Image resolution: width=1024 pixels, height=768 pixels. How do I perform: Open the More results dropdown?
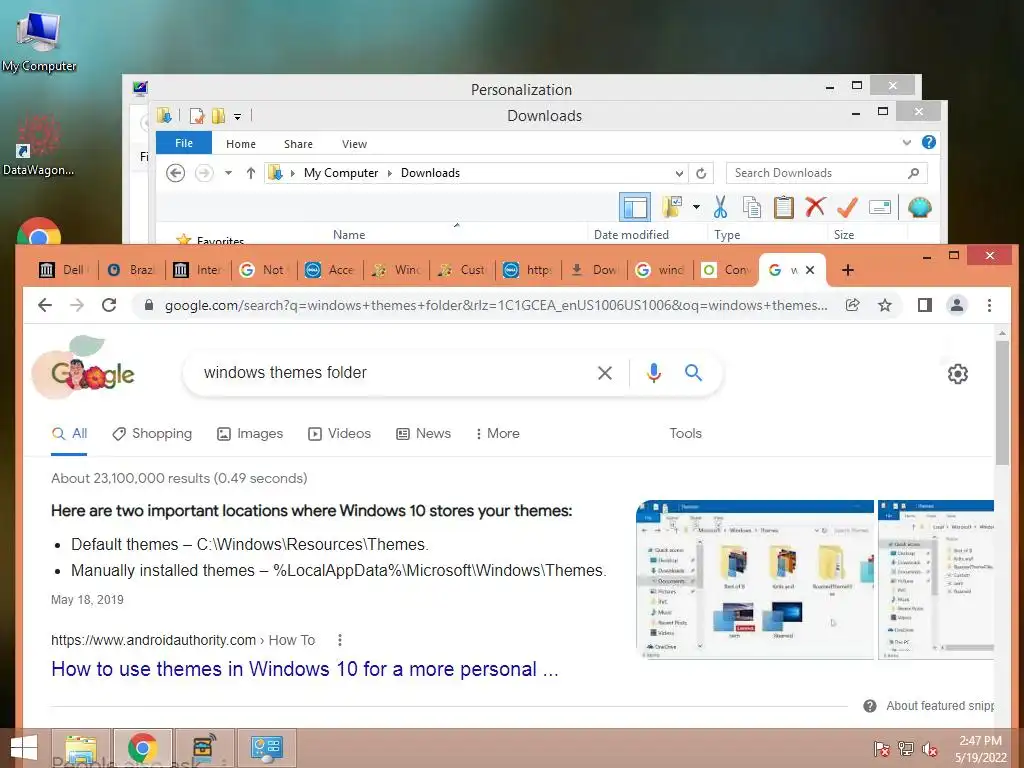coord(498,434)
